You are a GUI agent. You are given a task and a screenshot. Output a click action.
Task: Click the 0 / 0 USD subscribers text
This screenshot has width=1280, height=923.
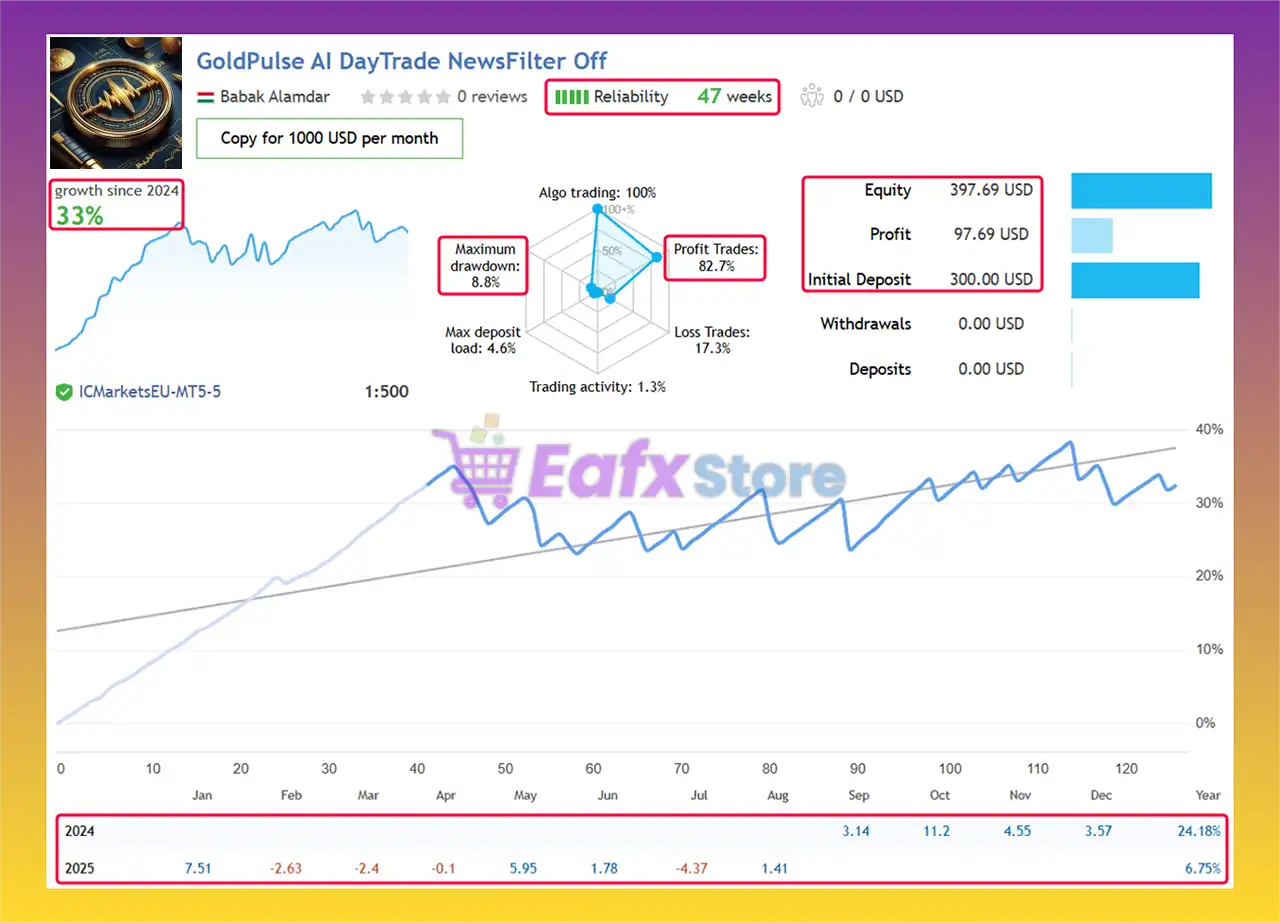click(867, 97)
